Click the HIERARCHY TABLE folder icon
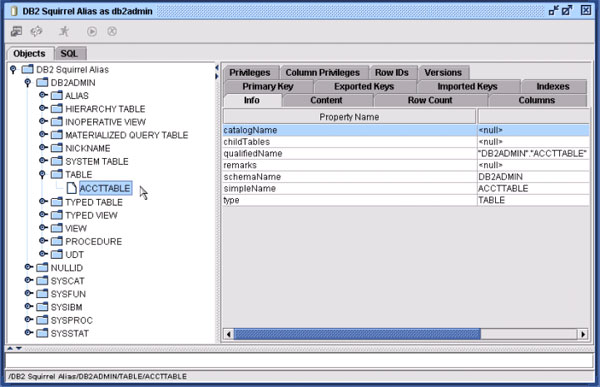This screenshot has width=600, height=387. point(57,109)
